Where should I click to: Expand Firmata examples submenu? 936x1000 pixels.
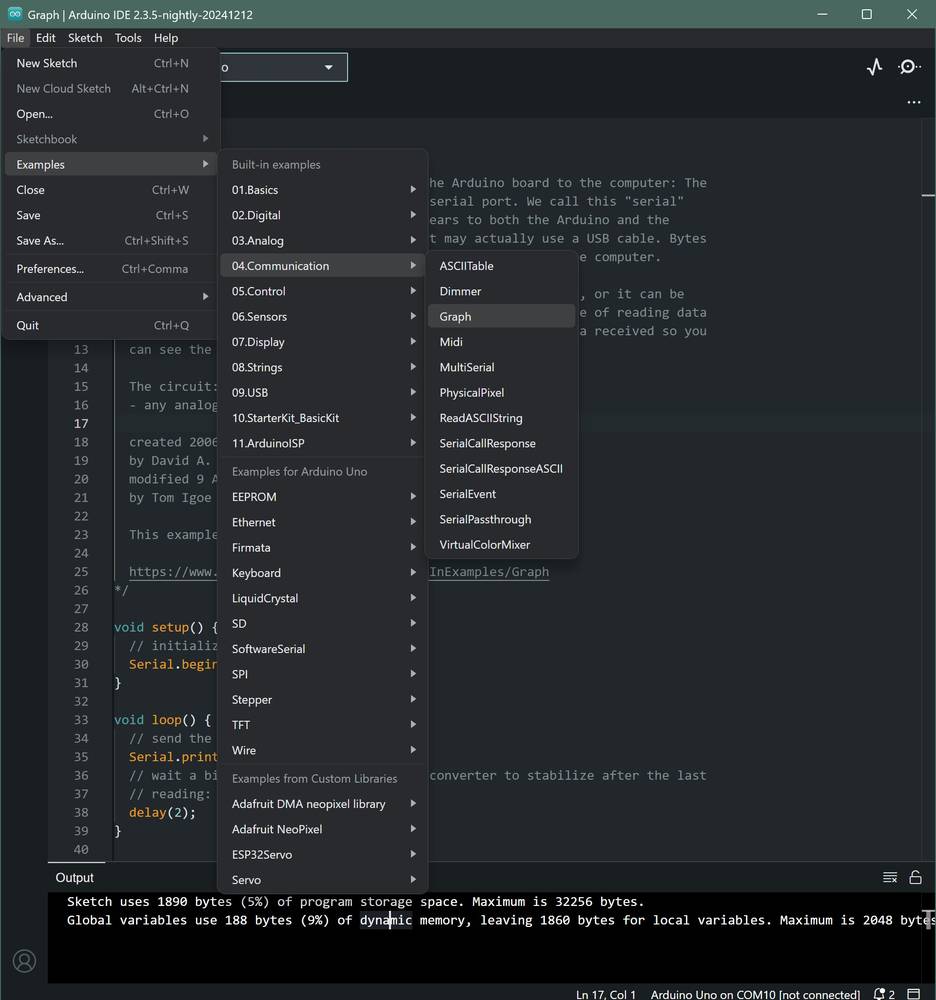[323, 547]
